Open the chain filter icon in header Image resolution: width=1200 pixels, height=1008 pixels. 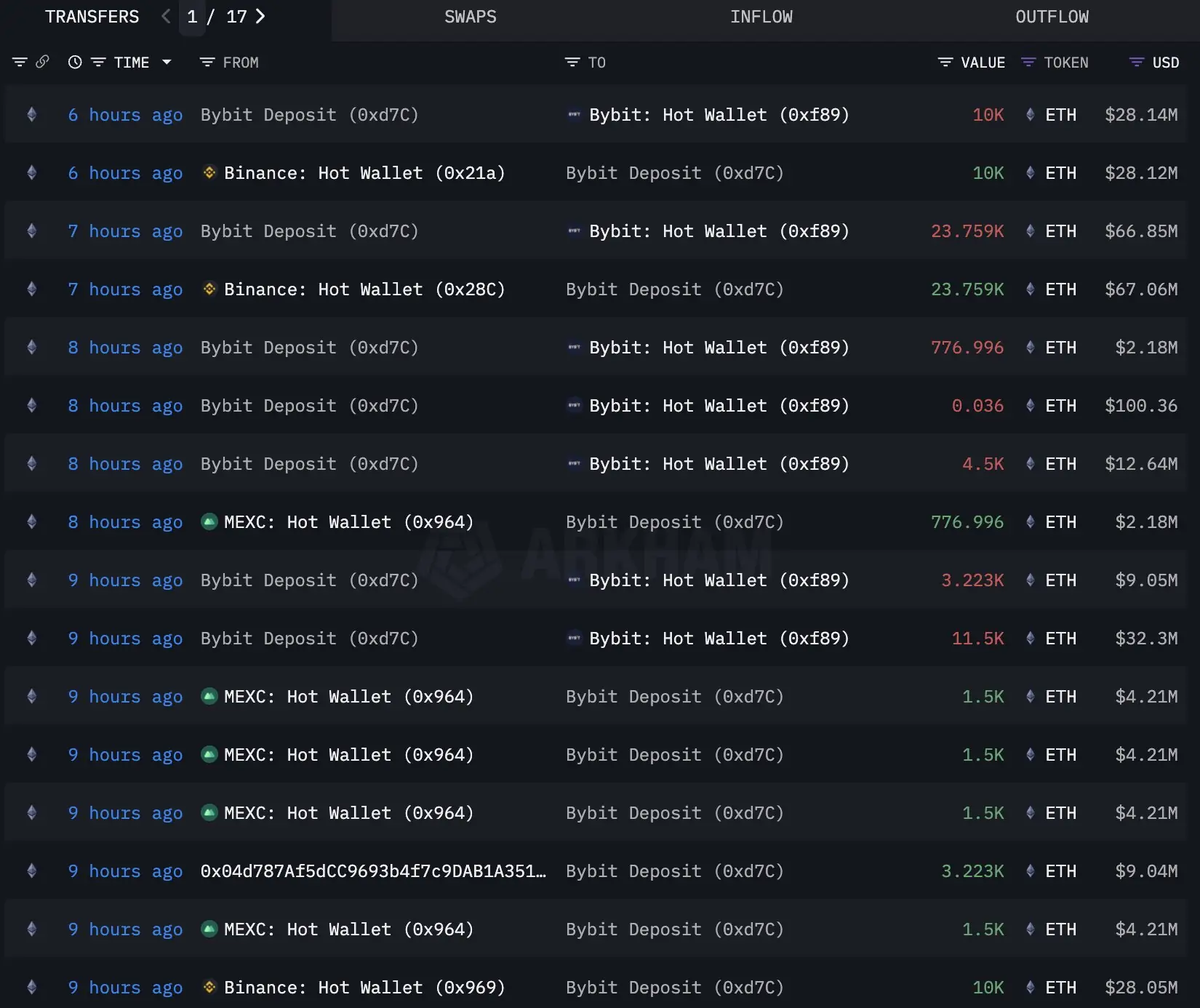[x=20, y=63]
